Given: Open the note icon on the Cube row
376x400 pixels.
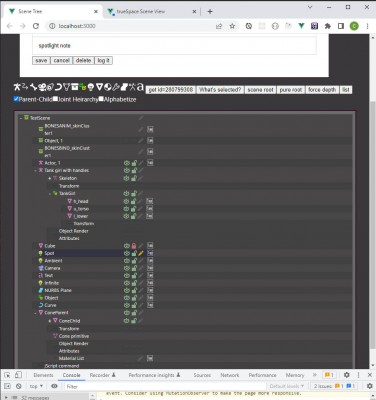Looking at the screenshot, I should pos(150,246).
